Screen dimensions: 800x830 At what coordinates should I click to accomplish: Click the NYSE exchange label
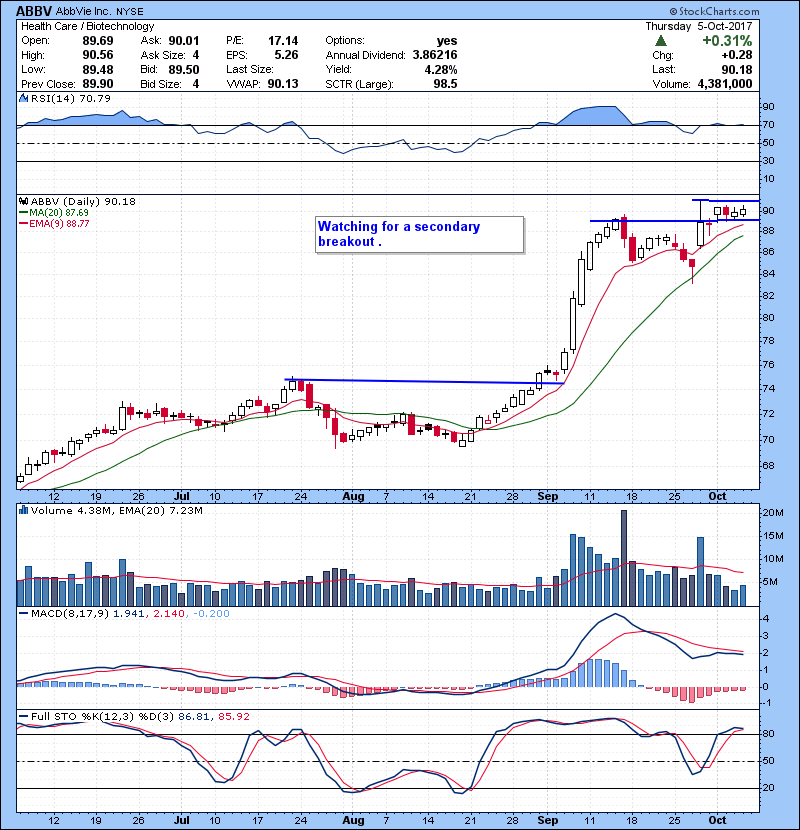tap(130, 11)
